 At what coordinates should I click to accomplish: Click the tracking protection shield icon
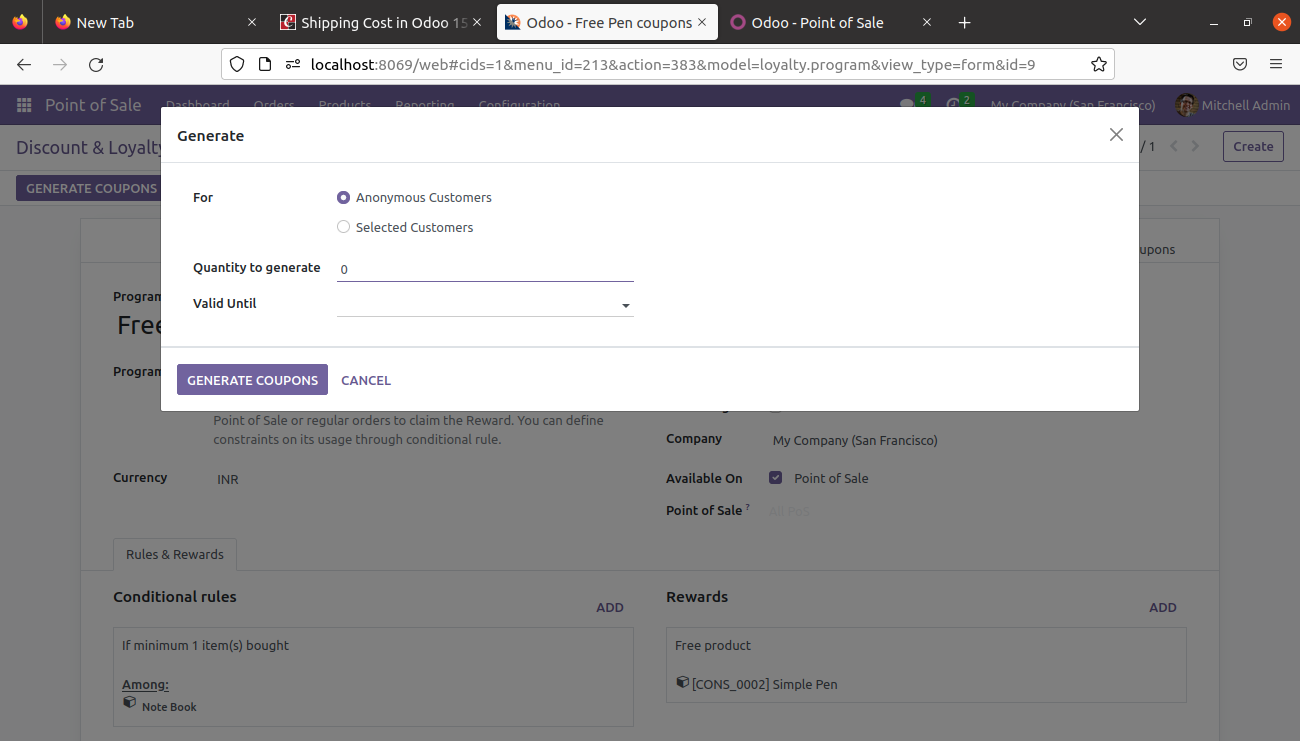tap(237, 64)
